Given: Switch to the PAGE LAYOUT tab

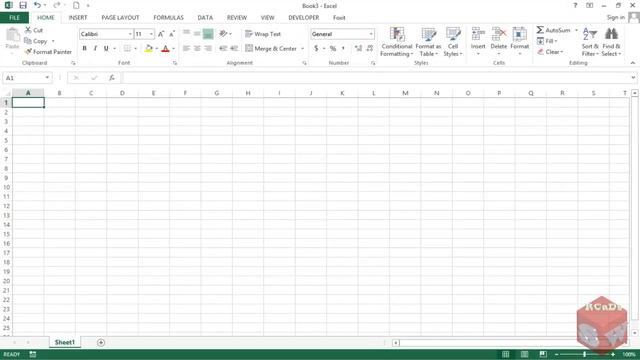Looking at the screenshot, I should point(120,18).
